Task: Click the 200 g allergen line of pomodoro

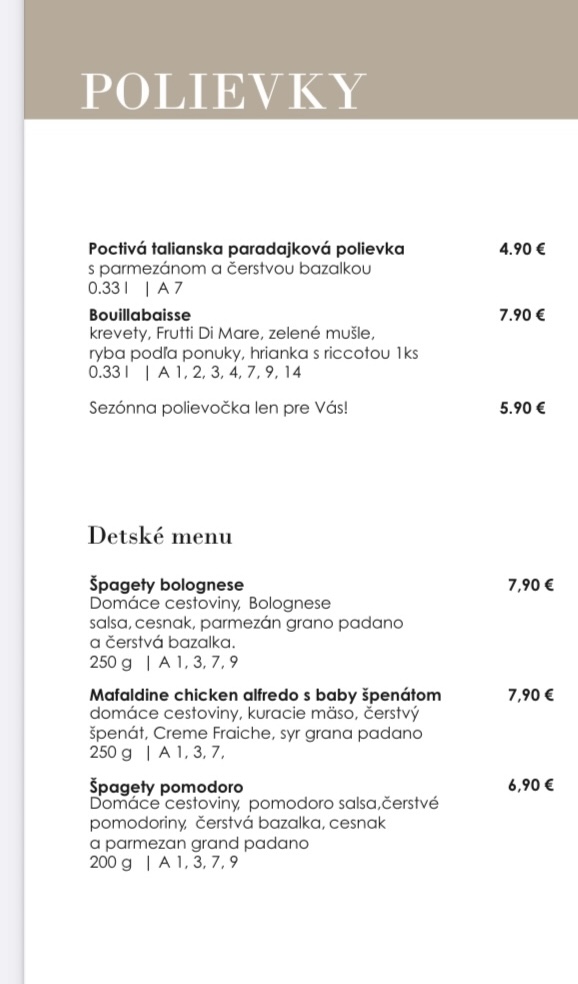Action: 163,863
